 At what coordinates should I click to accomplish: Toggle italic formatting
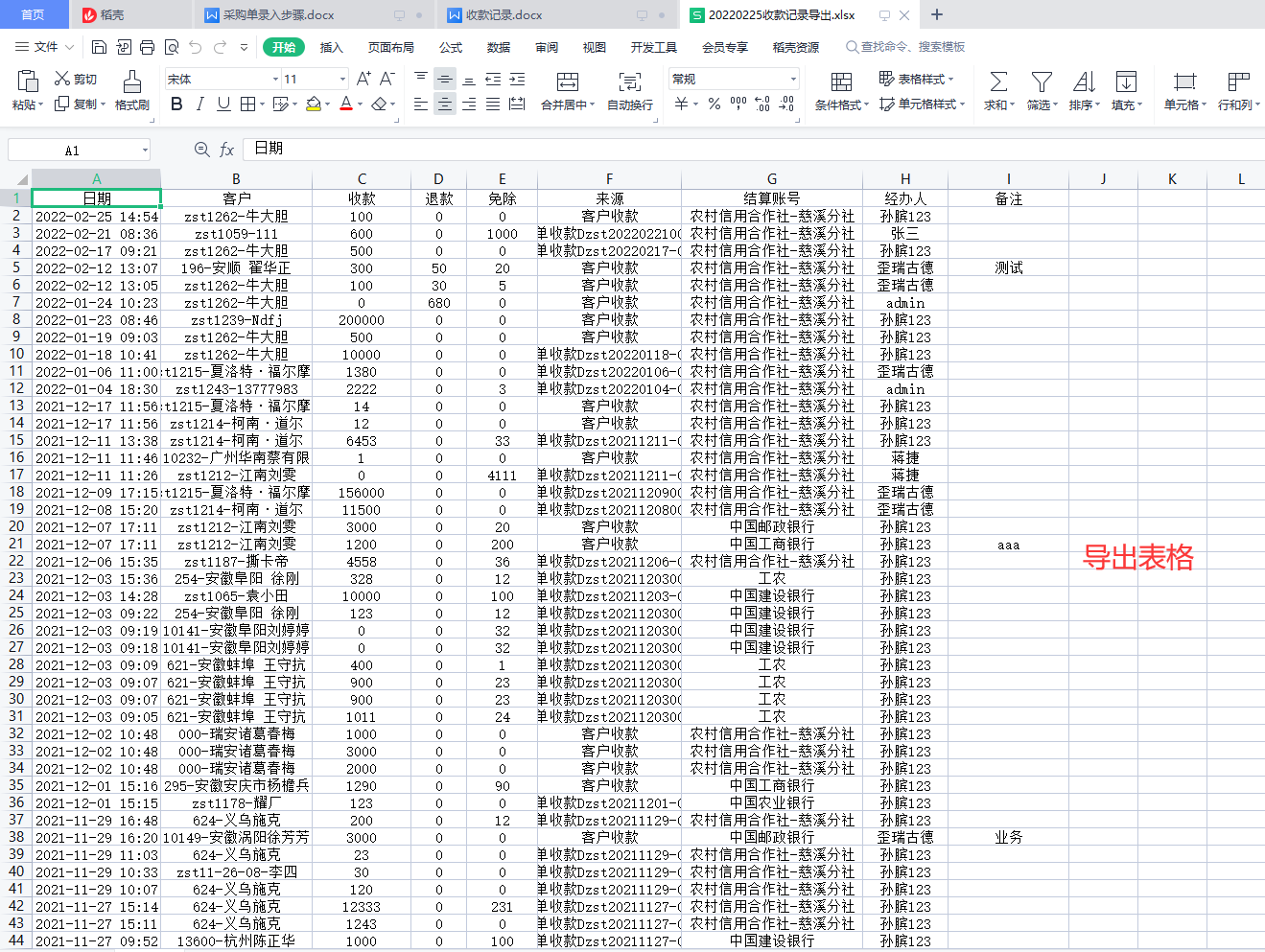click(x=199, y=104)
